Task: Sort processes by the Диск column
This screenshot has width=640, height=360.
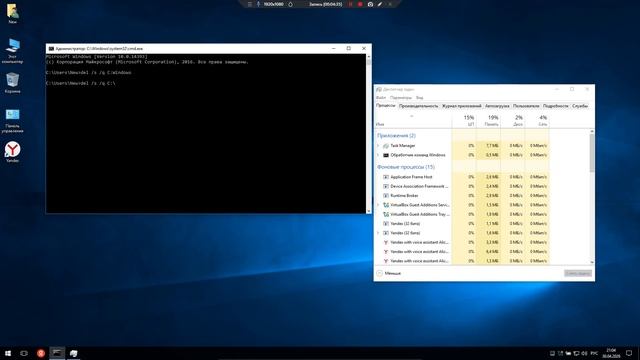Action: pos(513,120)
